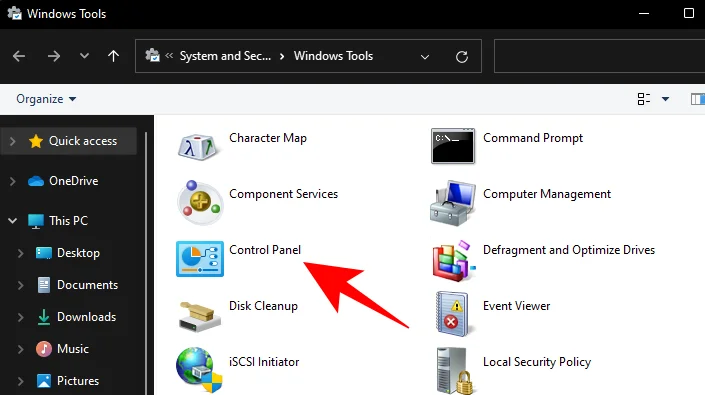This screenshot has width=705, height=395.
Task: Select the Documents label
Action: click(x=87, y=285)
